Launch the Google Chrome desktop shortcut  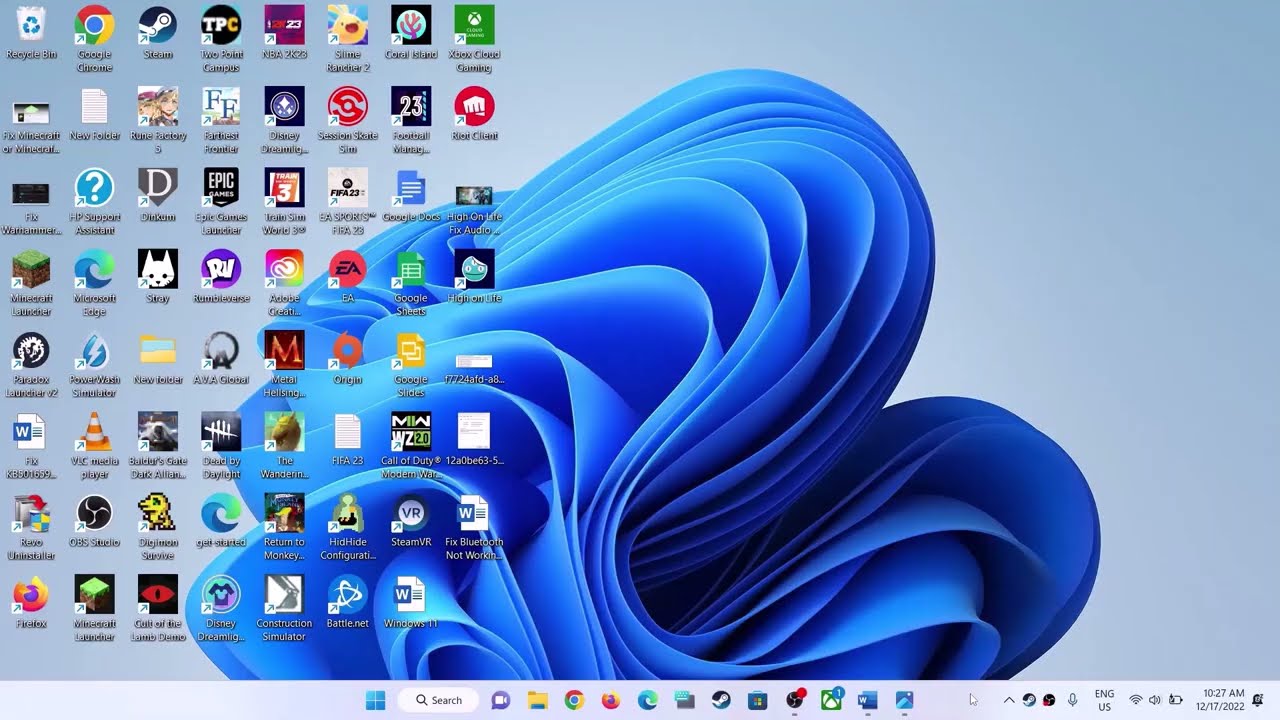94,39
